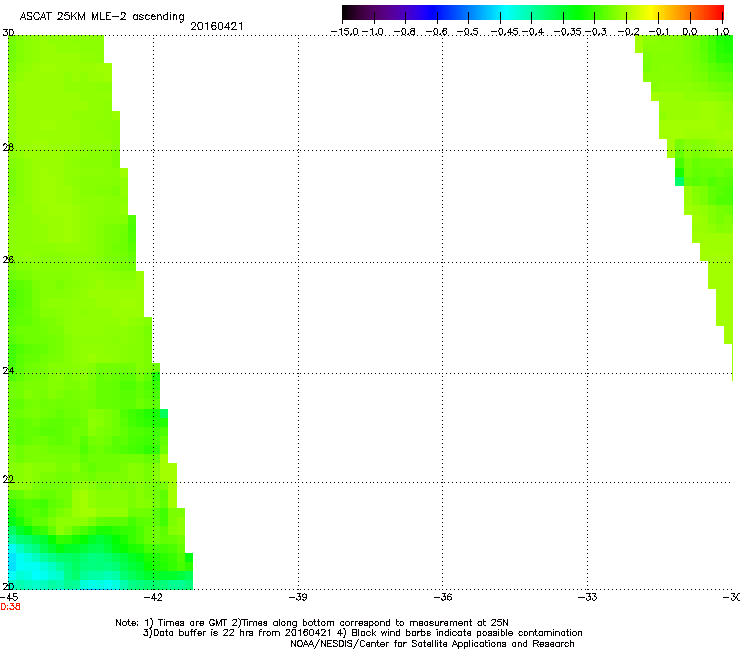Click the colorbar label 0.0
740x650 pixels.
tap(690, 32)
